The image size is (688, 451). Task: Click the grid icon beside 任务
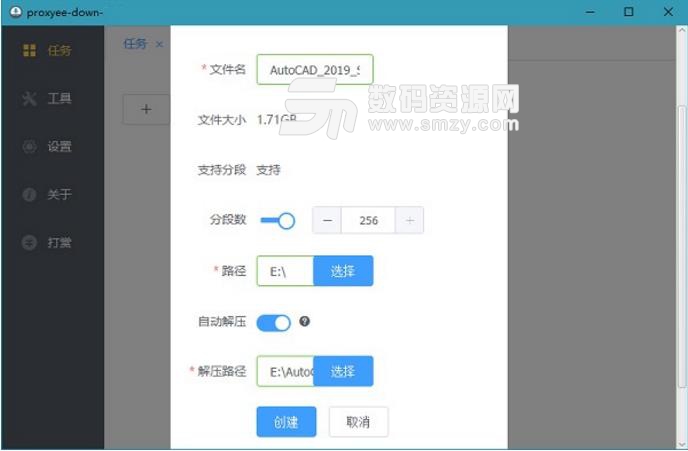[x=29, y=50]
